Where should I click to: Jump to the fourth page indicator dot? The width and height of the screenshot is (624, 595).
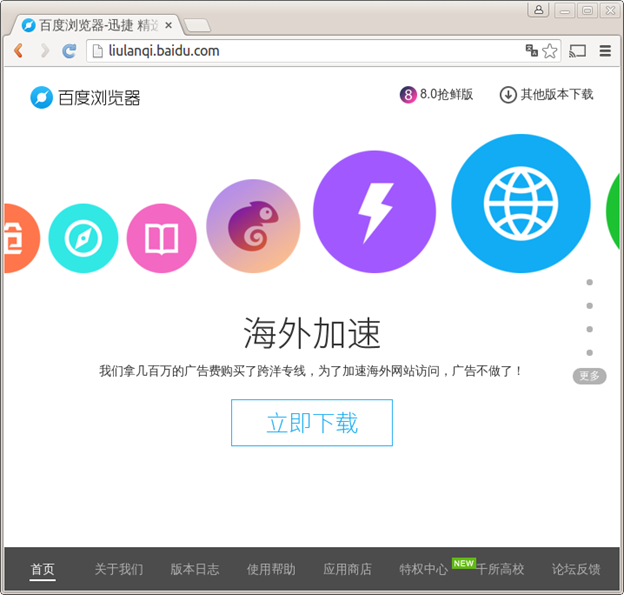589,353
